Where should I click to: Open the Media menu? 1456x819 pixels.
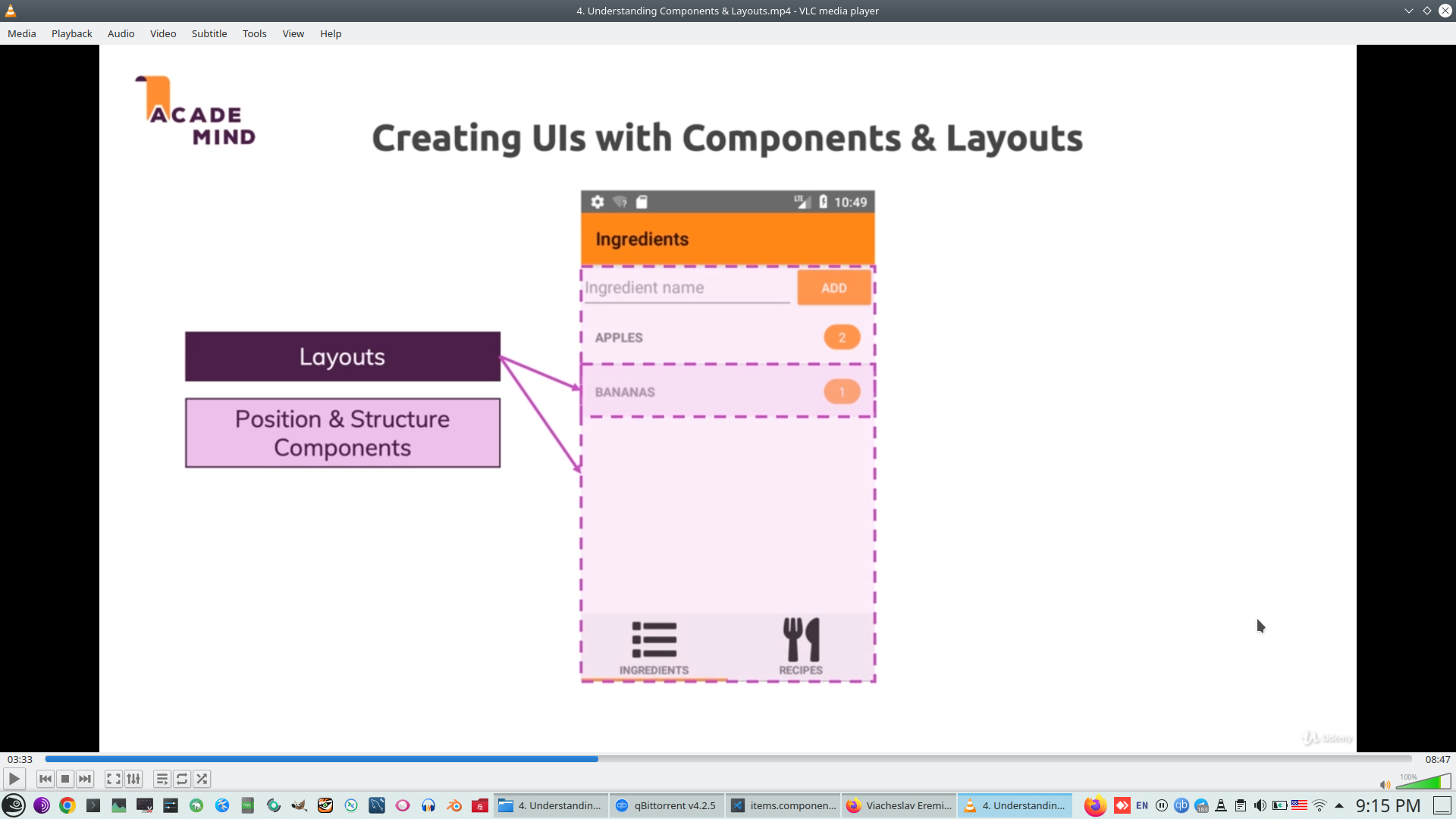click(x=22, y=33)
